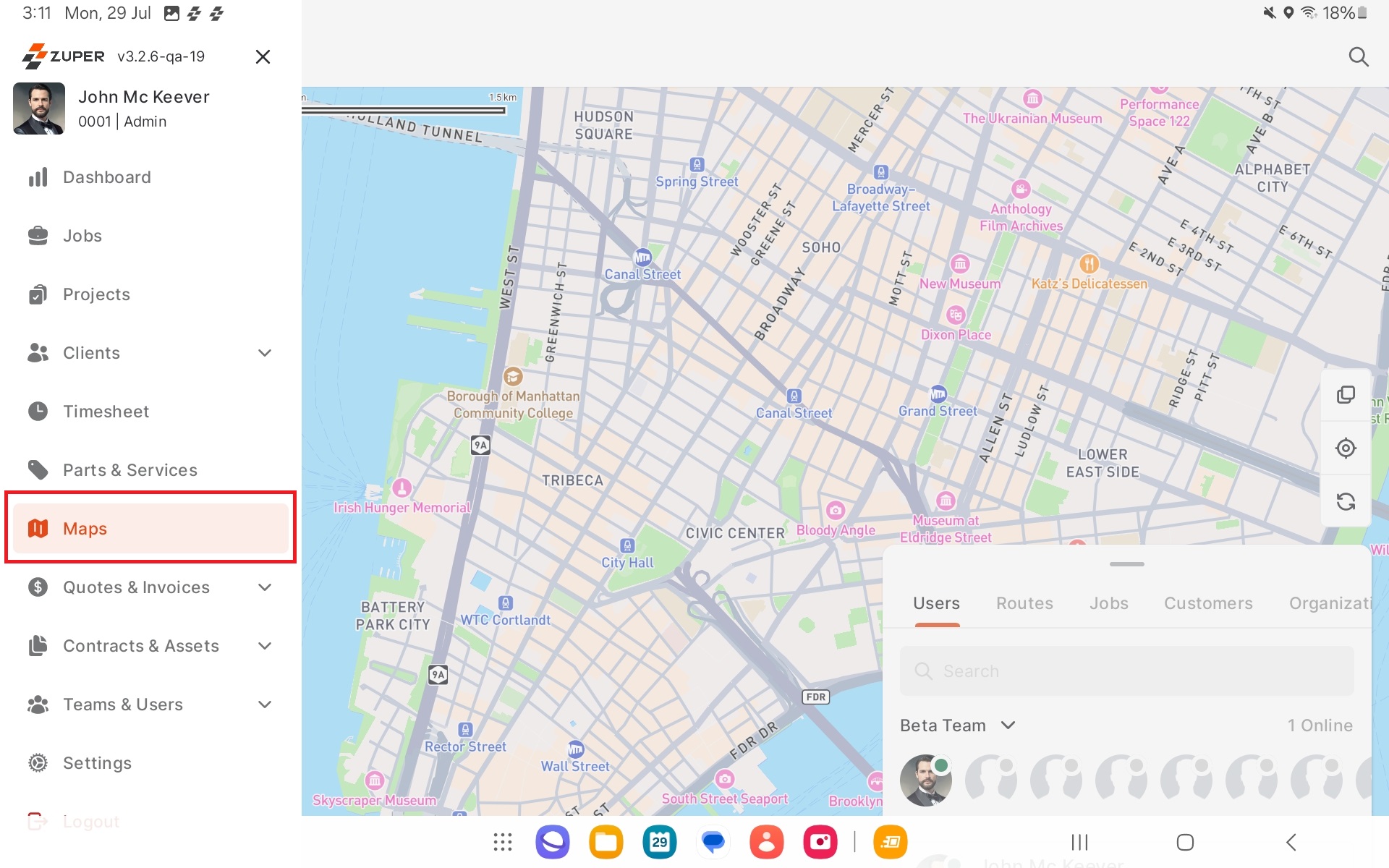The image size is (1389, 868).
Task: Select the Jobs tab in panel
Action: point(1108,603)
